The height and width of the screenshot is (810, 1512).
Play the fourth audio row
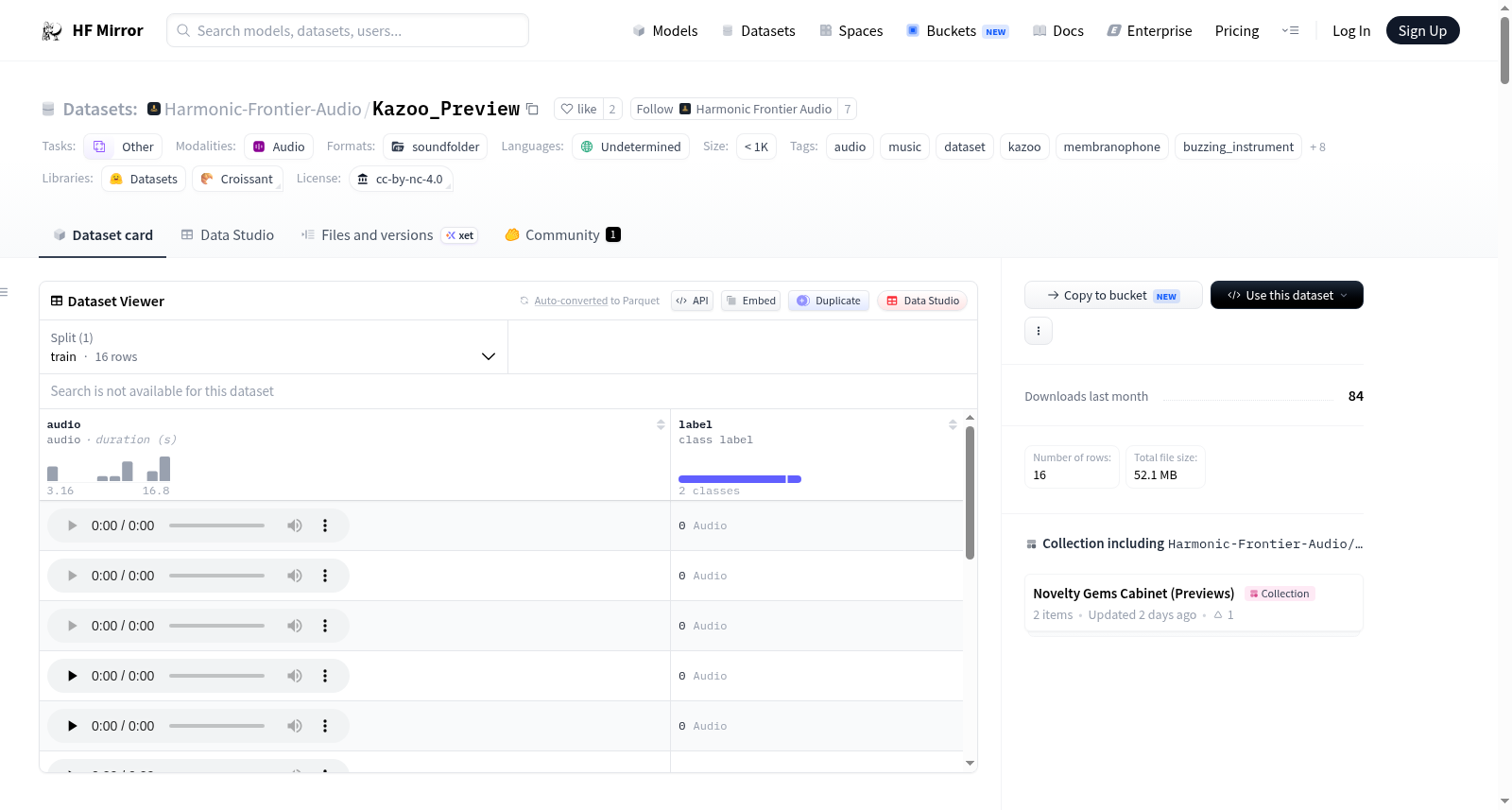coord(73,676)
